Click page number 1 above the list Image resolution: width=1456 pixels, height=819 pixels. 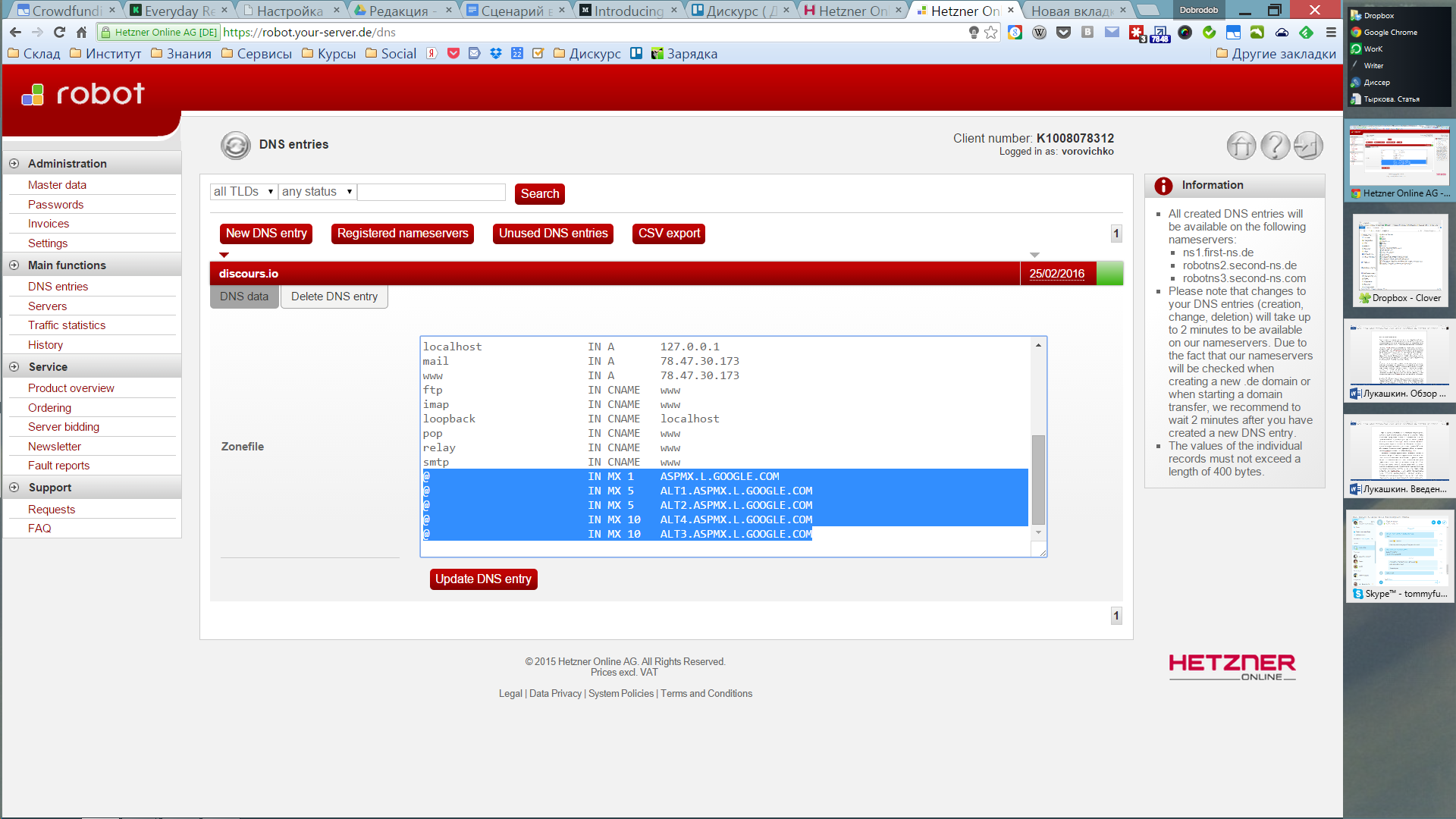[x=1116, y=234]
